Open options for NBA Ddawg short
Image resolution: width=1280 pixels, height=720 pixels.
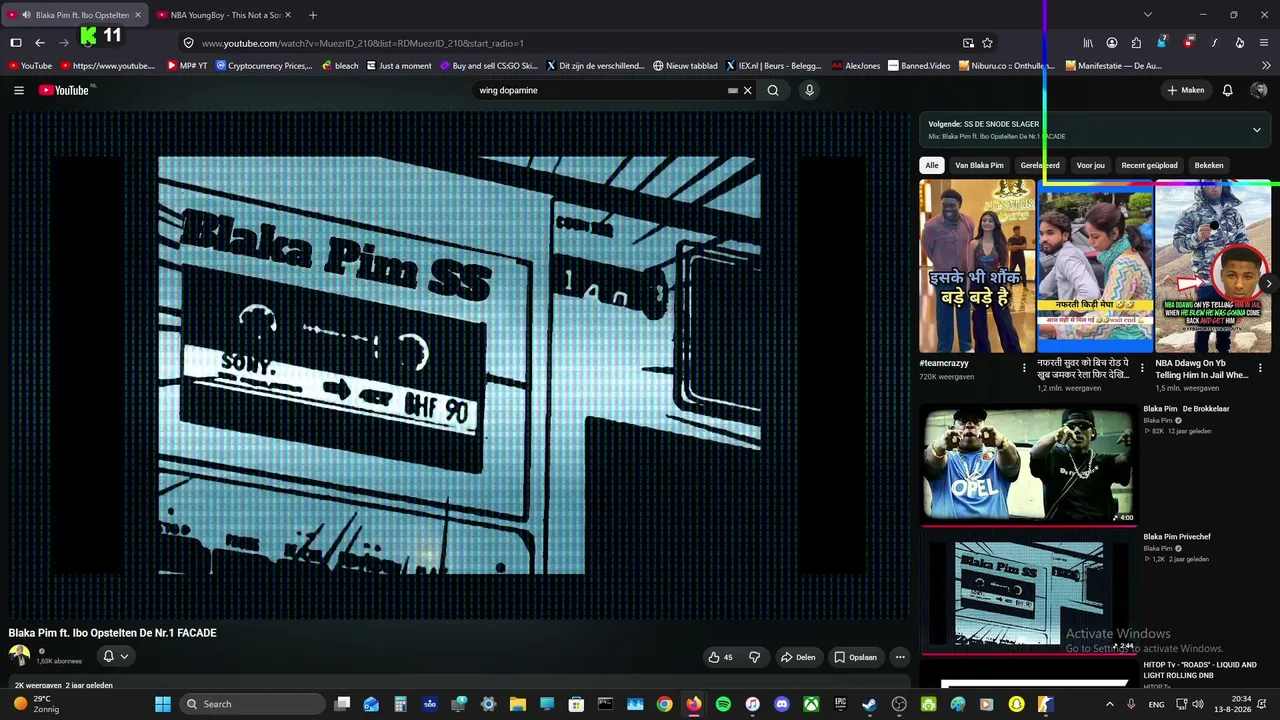[x=1260, y=368]
